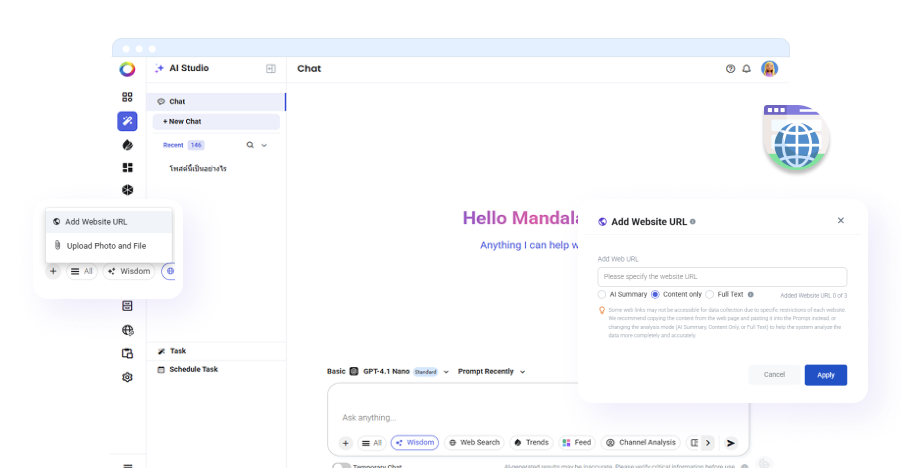
Task: Open the archive drawer icon in sidebar
Action: pyautogui.click(x=127, y=306)
